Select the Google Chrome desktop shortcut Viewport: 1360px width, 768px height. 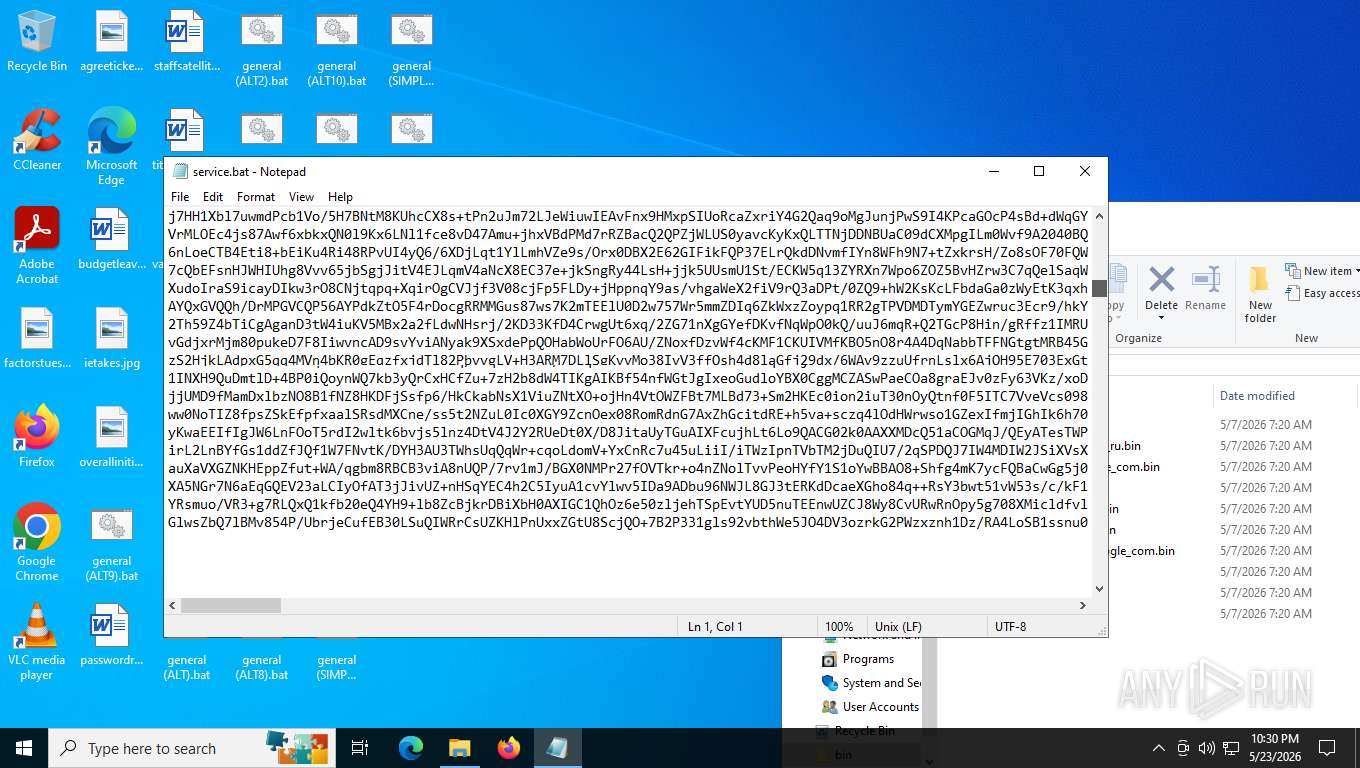click(x=37, y=542)
